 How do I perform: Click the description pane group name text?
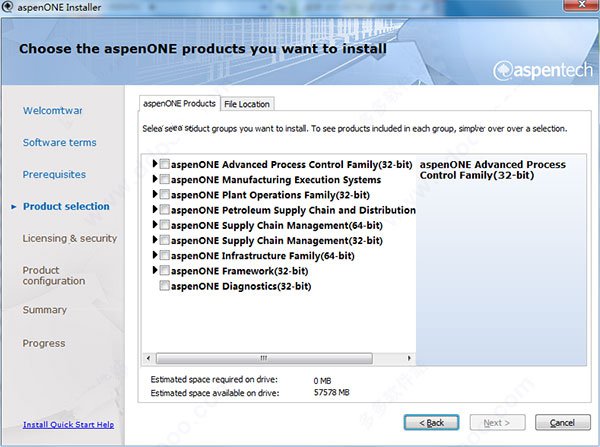click(492, 170)
